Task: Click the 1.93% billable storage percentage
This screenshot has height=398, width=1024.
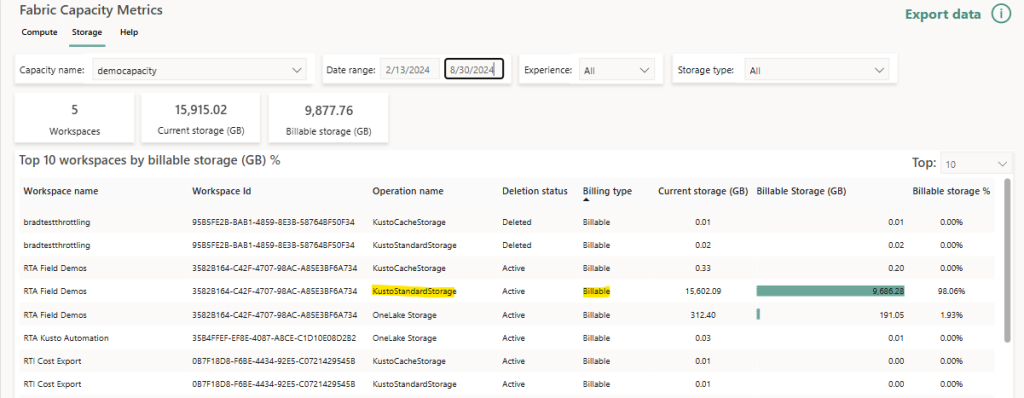Action: click(953, 315)
